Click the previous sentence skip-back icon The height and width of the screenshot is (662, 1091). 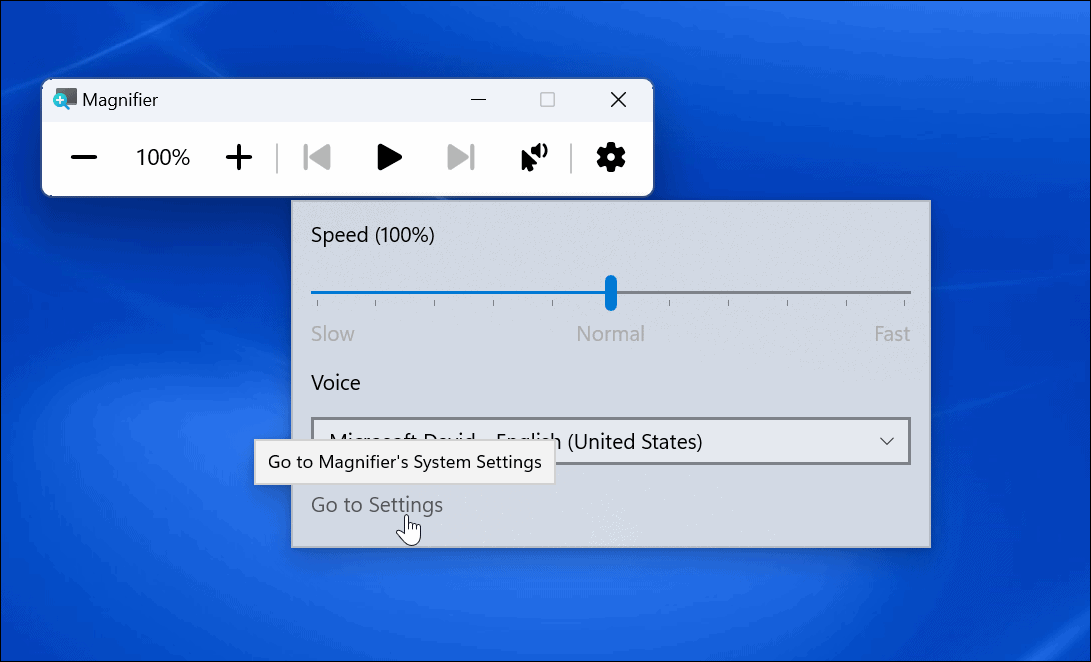pyautogui.click(x=316, y=157)
